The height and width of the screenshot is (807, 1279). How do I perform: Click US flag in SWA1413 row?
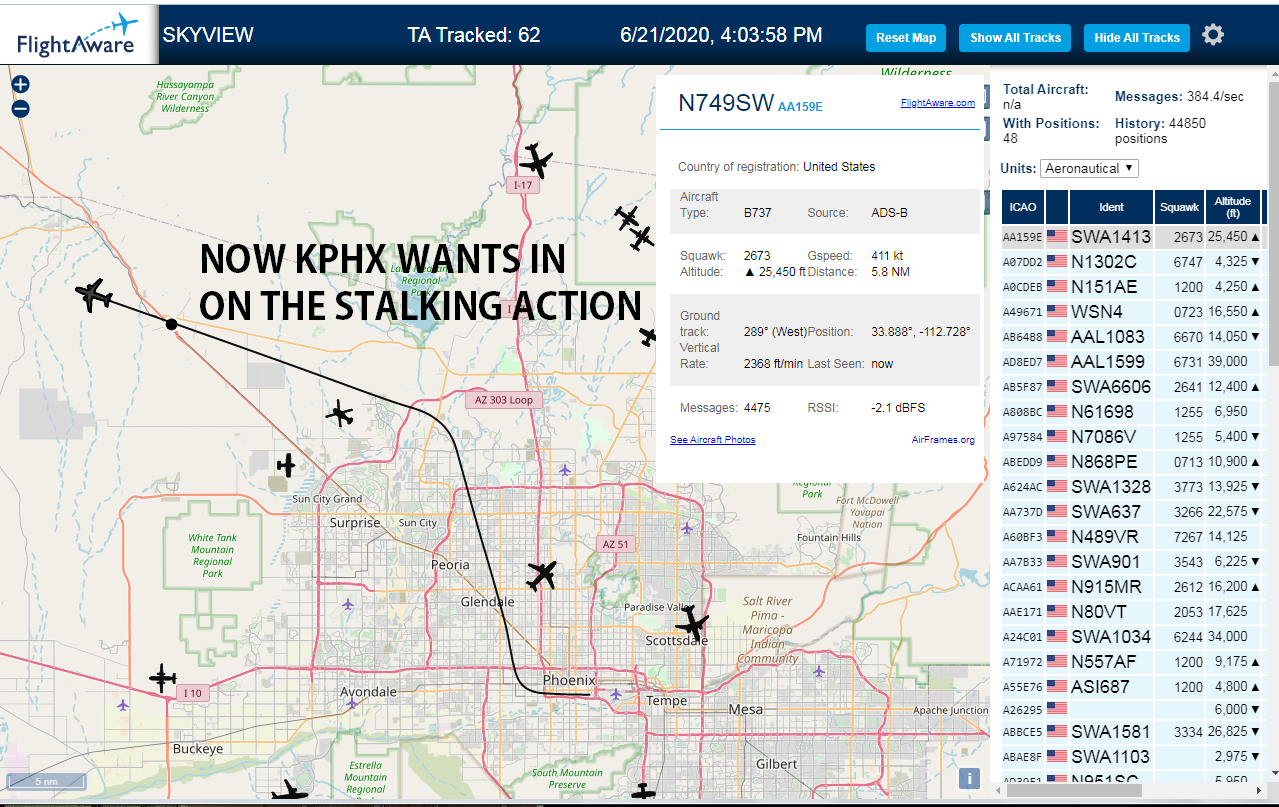click(1056, 237)
